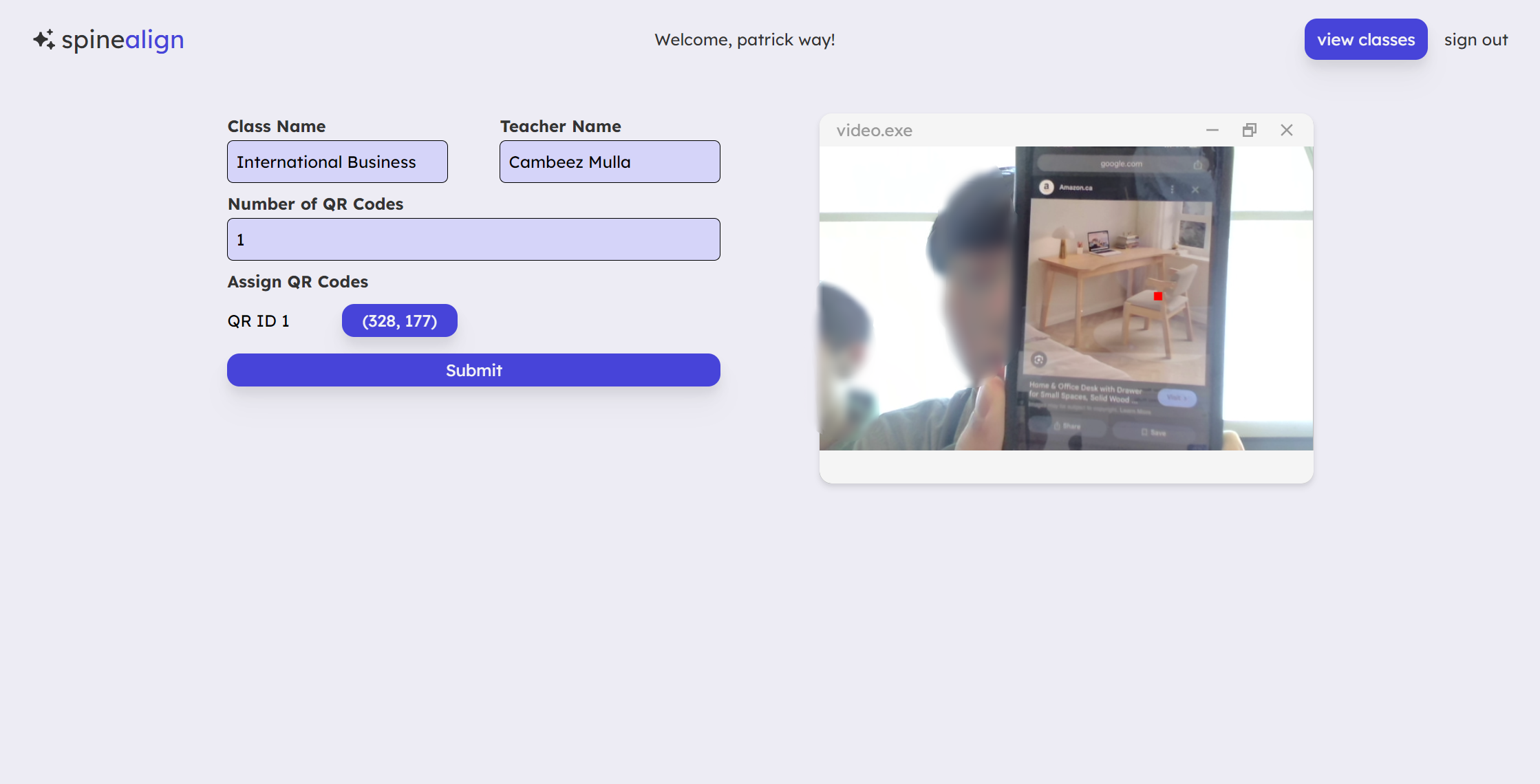Click the sparkle logo icon
This screenshot has width=1540, height=784.
(x=44, y=40)
